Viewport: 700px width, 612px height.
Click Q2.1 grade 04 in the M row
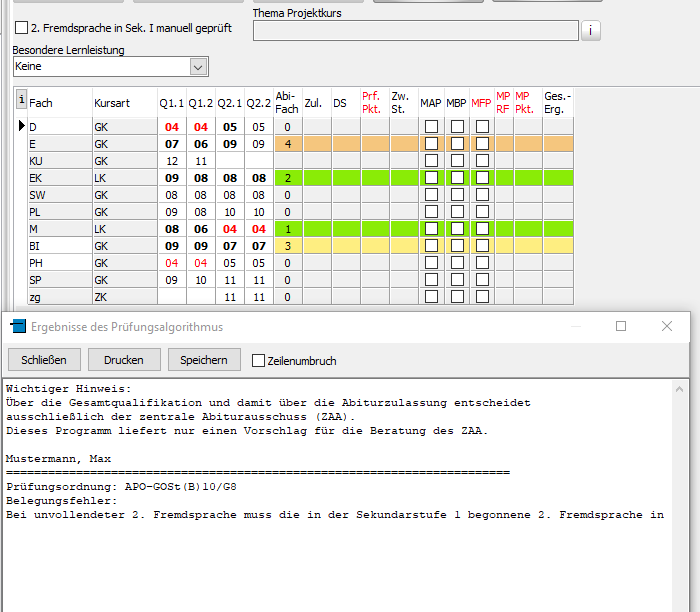click(230, 229)
